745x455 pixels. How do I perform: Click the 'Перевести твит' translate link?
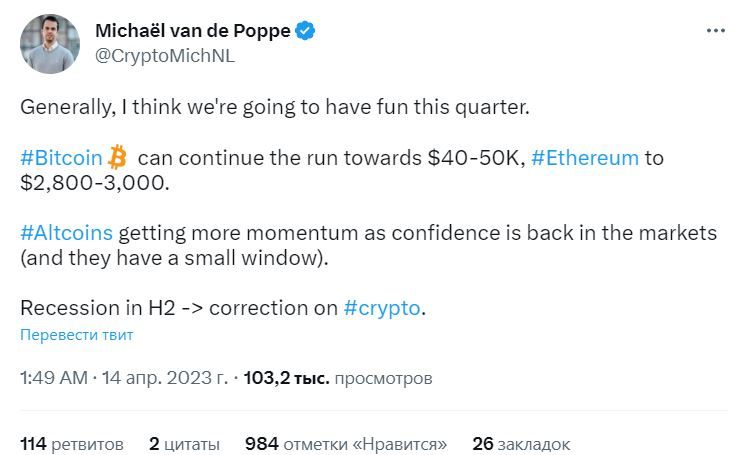(76, 335)
